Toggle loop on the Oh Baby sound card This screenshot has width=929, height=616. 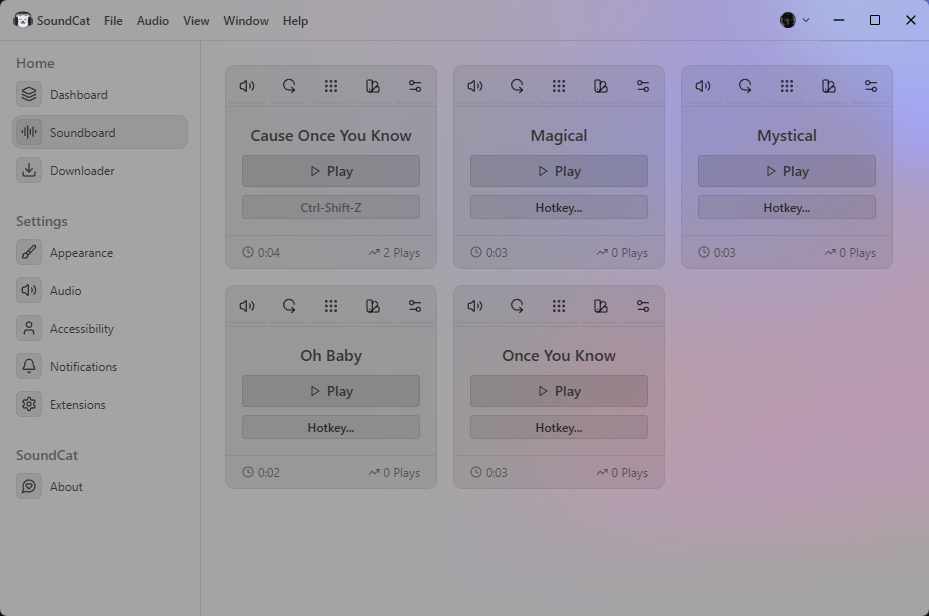(x=289, y=306)
